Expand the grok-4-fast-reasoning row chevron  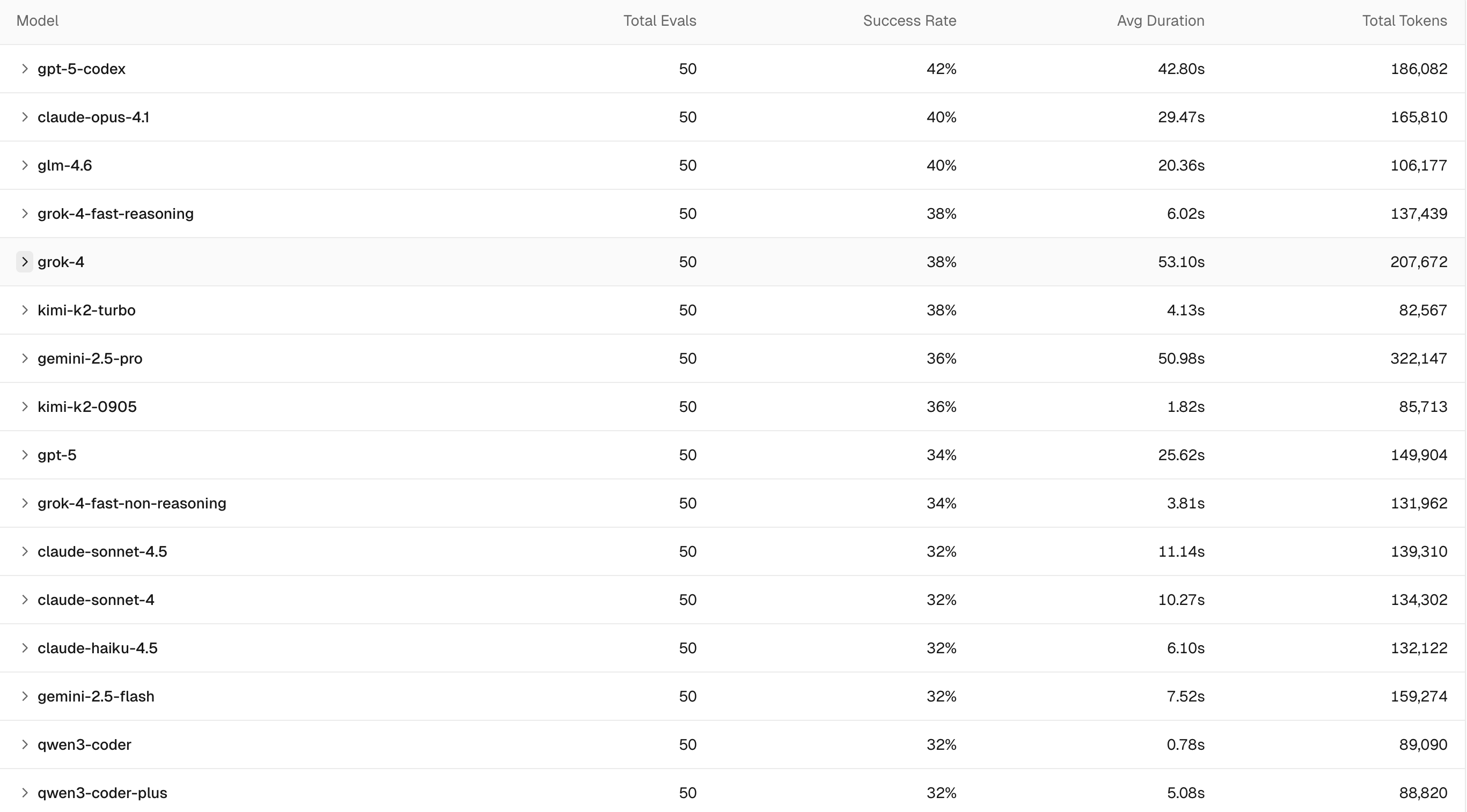tap(25, 214)
